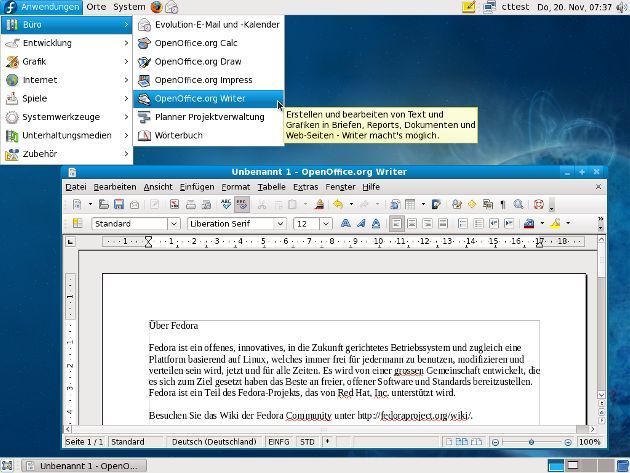Toggle Draw functions icon
The width and height of the screenshot is (630, 473).
tap(436, 205)
